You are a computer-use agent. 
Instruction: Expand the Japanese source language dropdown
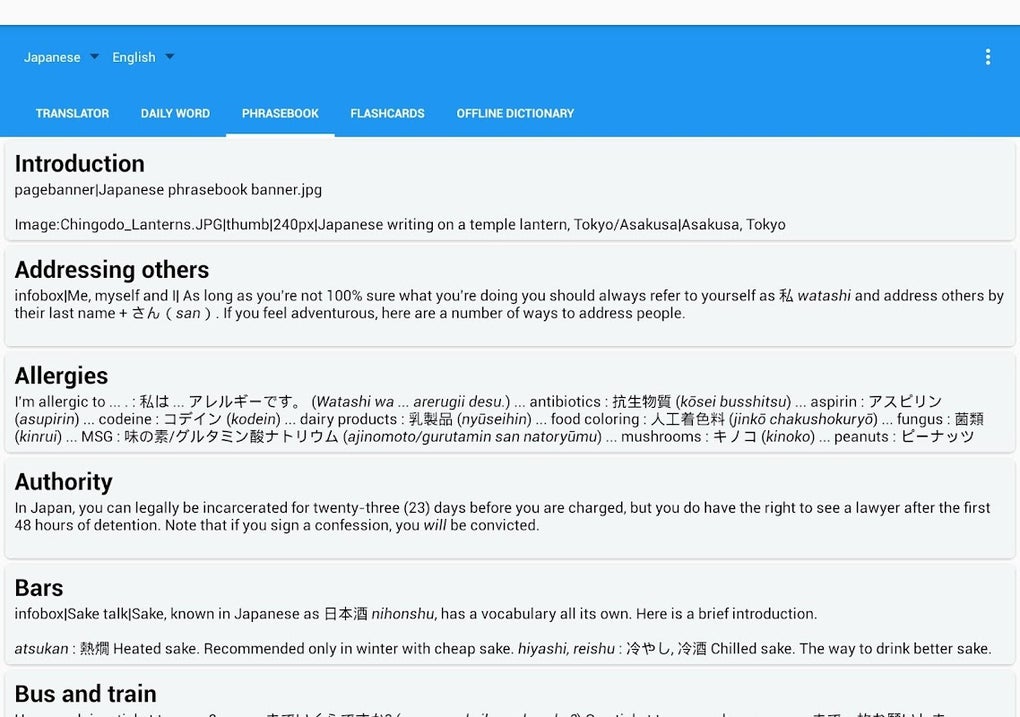pyautogui.click(x=60, y=57)
